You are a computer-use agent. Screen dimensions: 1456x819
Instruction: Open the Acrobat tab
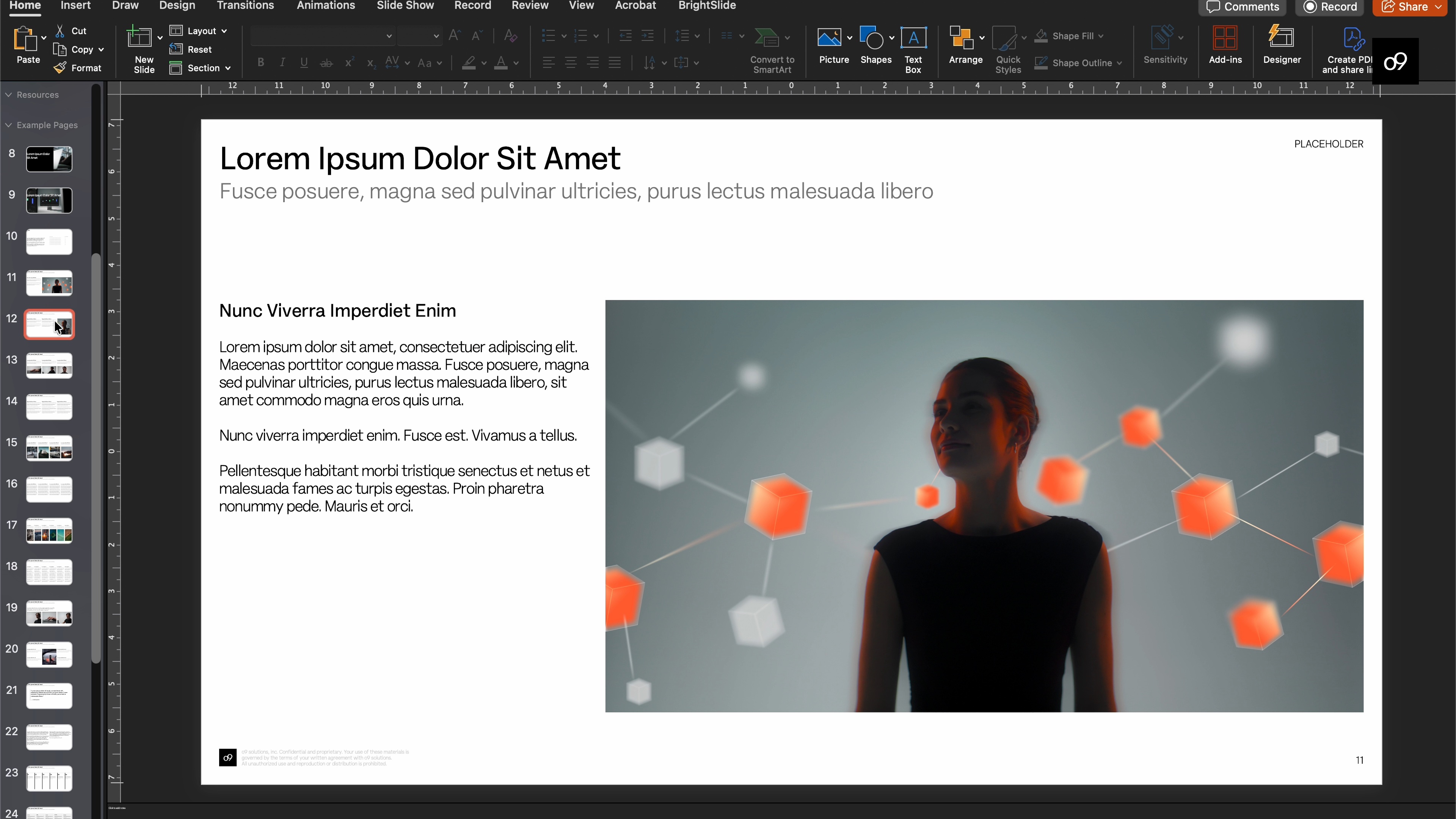pyautogui.click(x=635, y=6)
